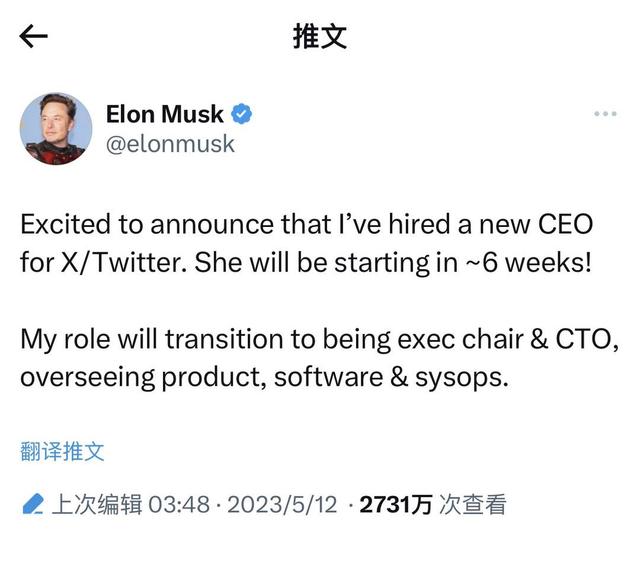Open the three-dot more options menu
The width and height of the screenshot is (640, 566).
tap(605, 114)
